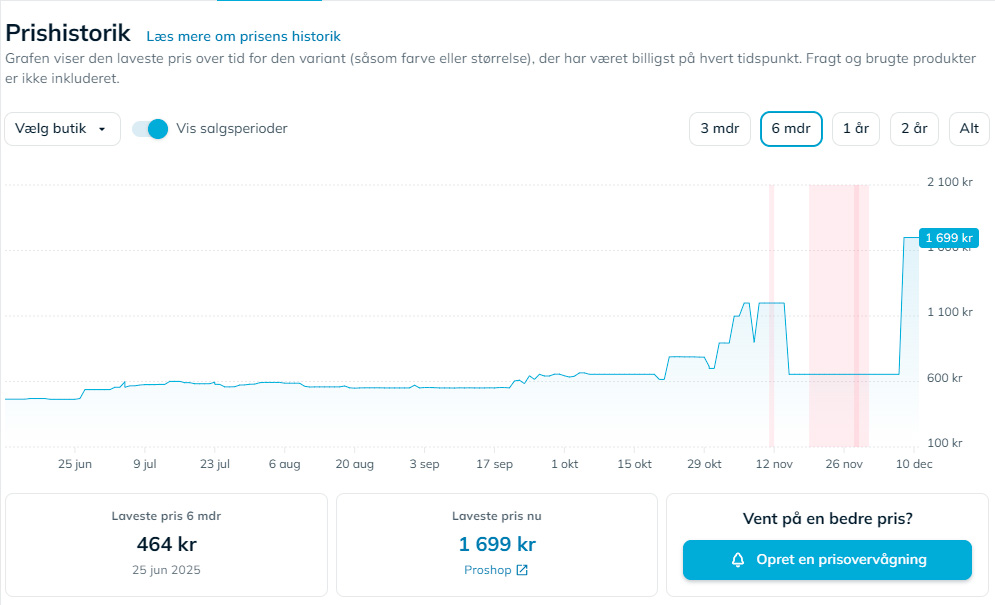Click the 1 699 kr current price label
Viewport: 995px width, 605px height.
(x=948, y=238)
